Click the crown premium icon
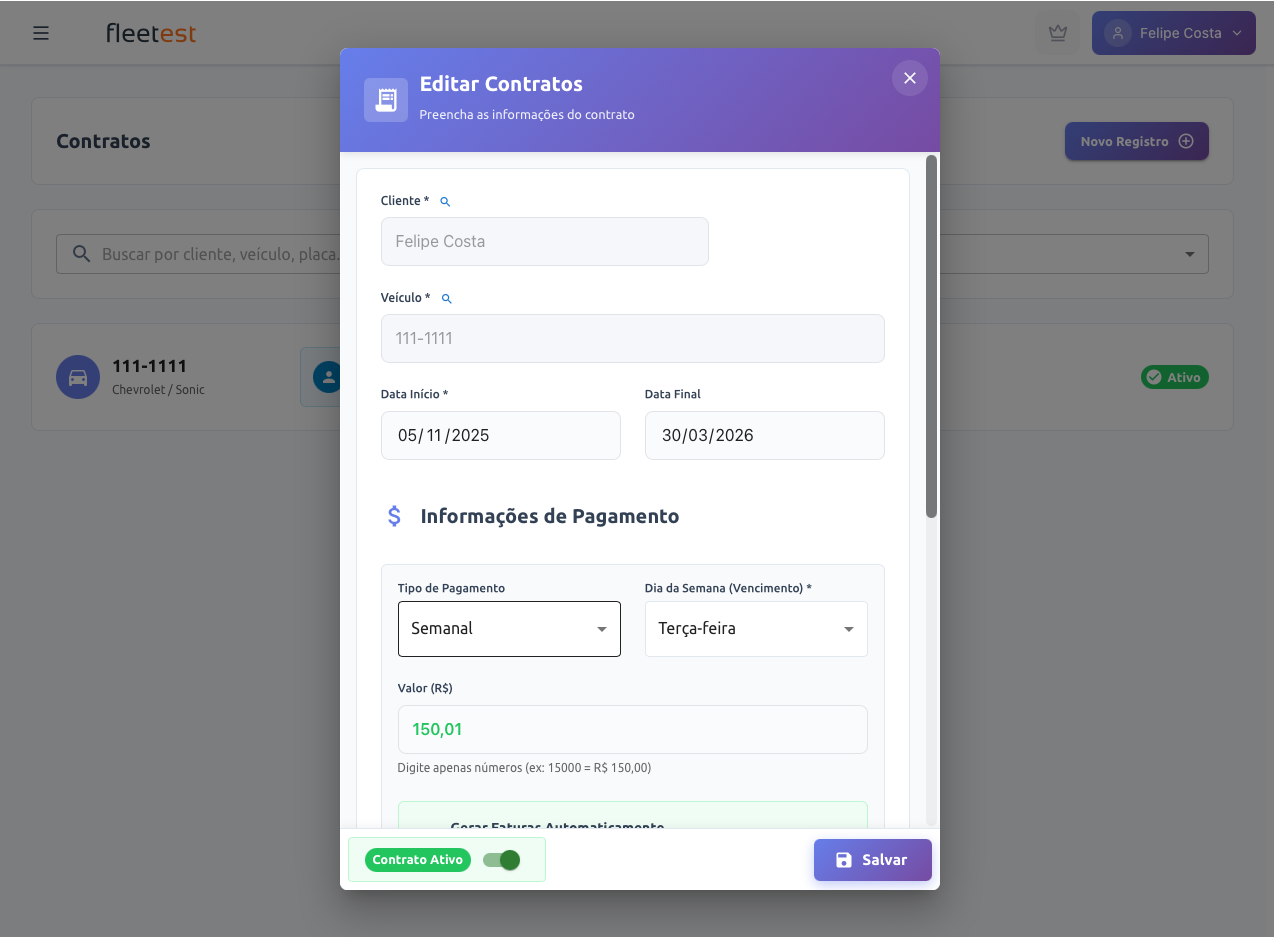 [1057, 33]
